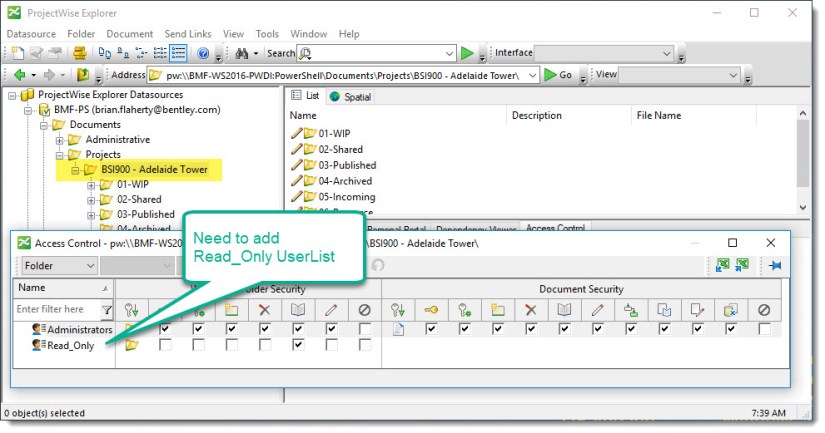The height and width of the screenshot is (433, 825).
Task: Switch to the Details view icon
Action: coord(178,53)
